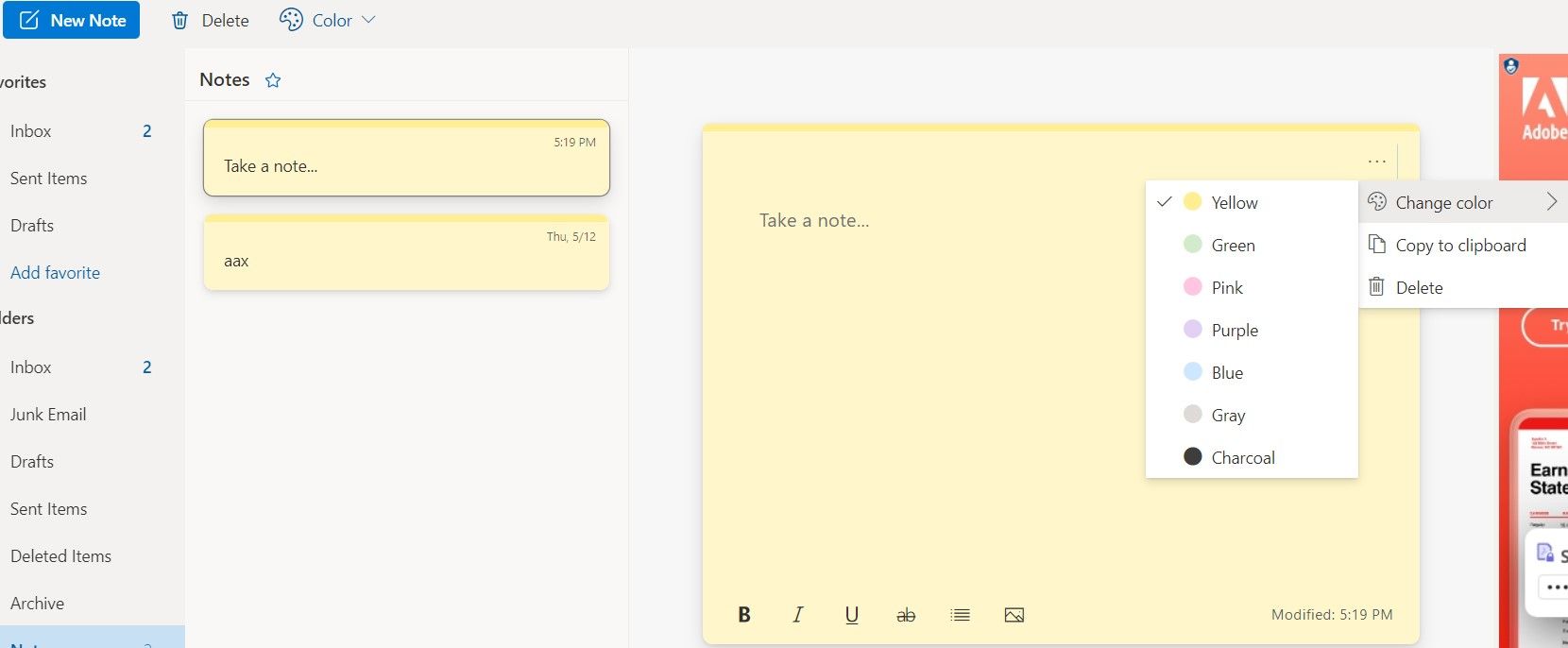Apply Strikethrough formatting to the note

906,615
